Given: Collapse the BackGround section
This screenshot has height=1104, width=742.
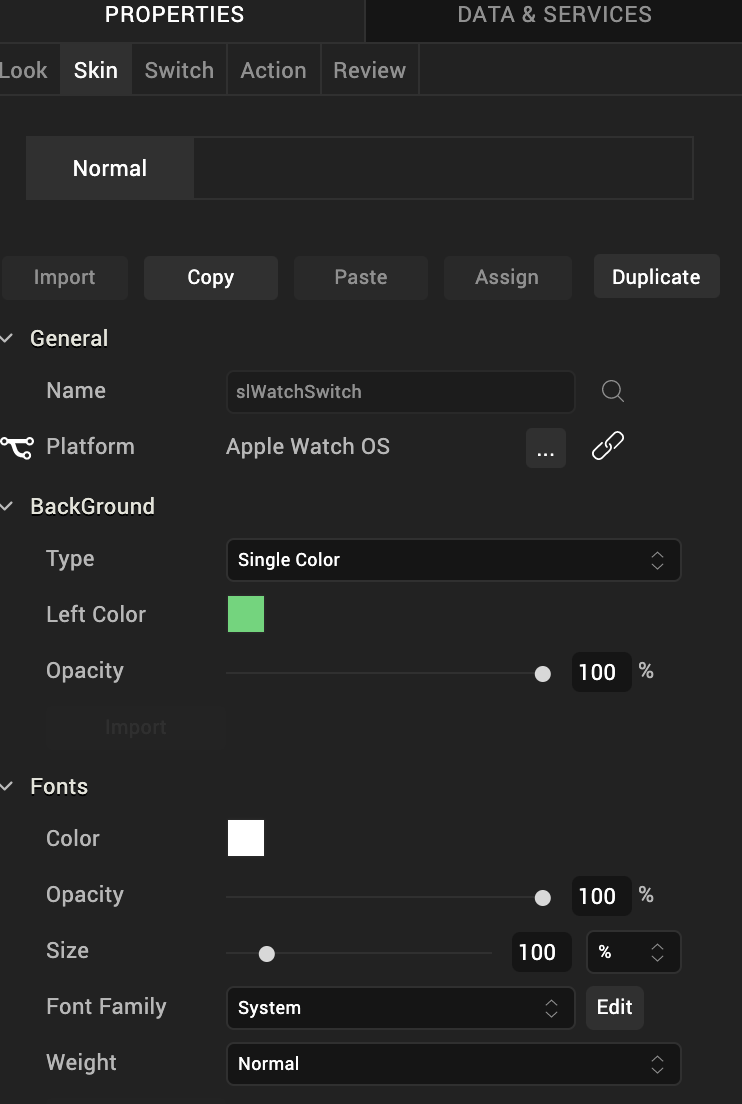Looking at the screenshot, I should click(8, 507).
